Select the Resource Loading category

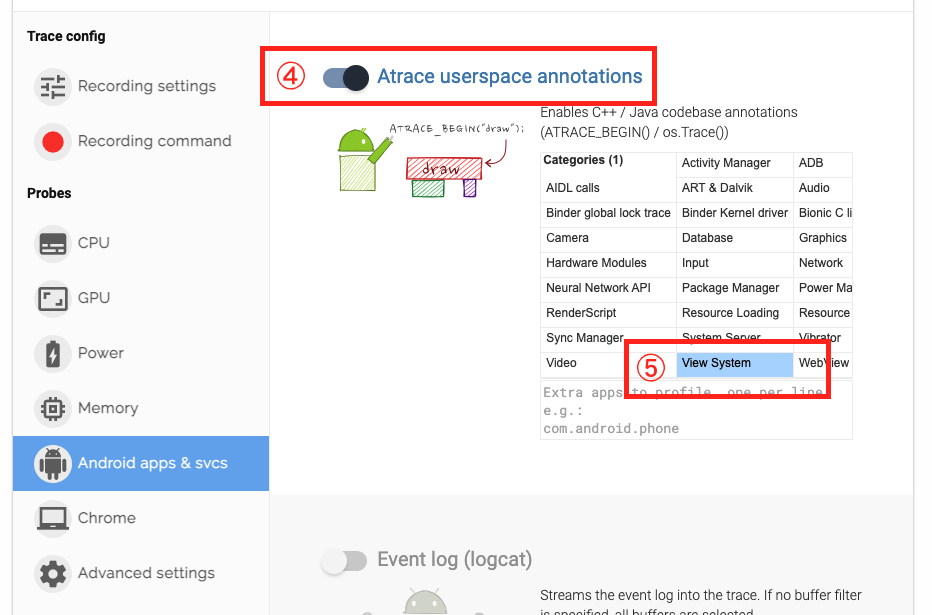735,313
